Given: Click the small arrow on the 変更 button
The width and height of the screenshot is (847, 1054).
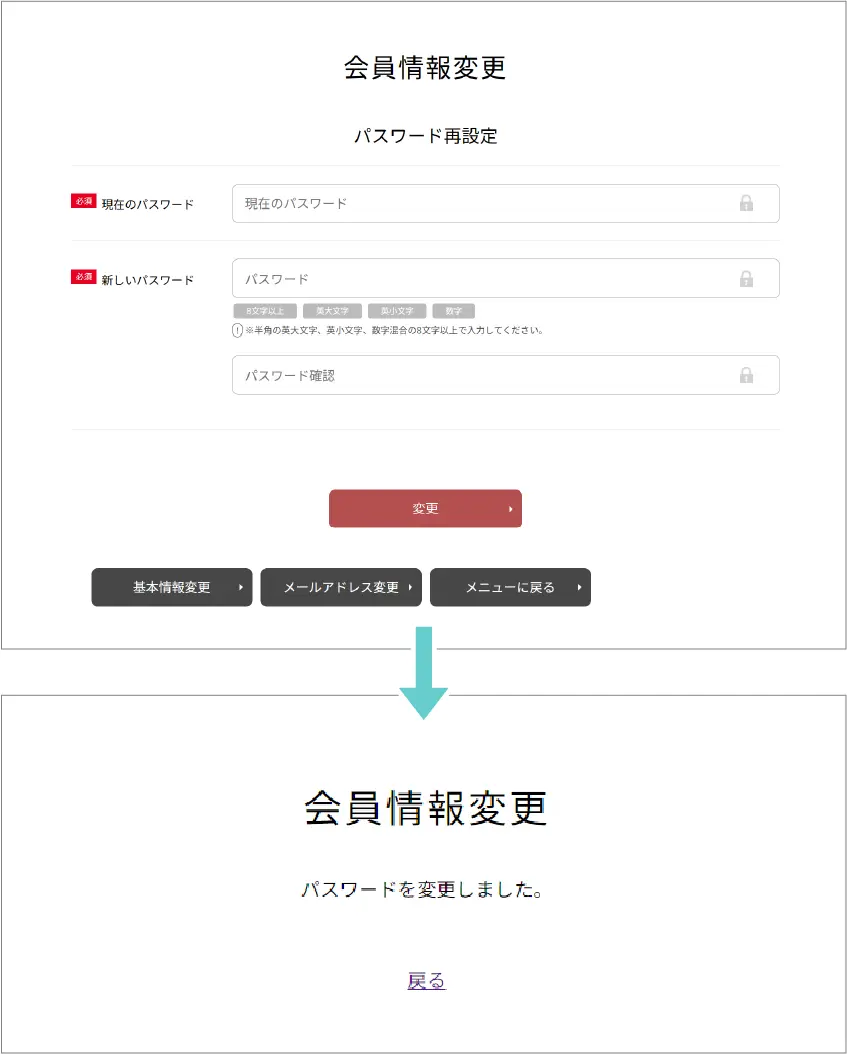Looking at the screenshot, I should 510,509.
